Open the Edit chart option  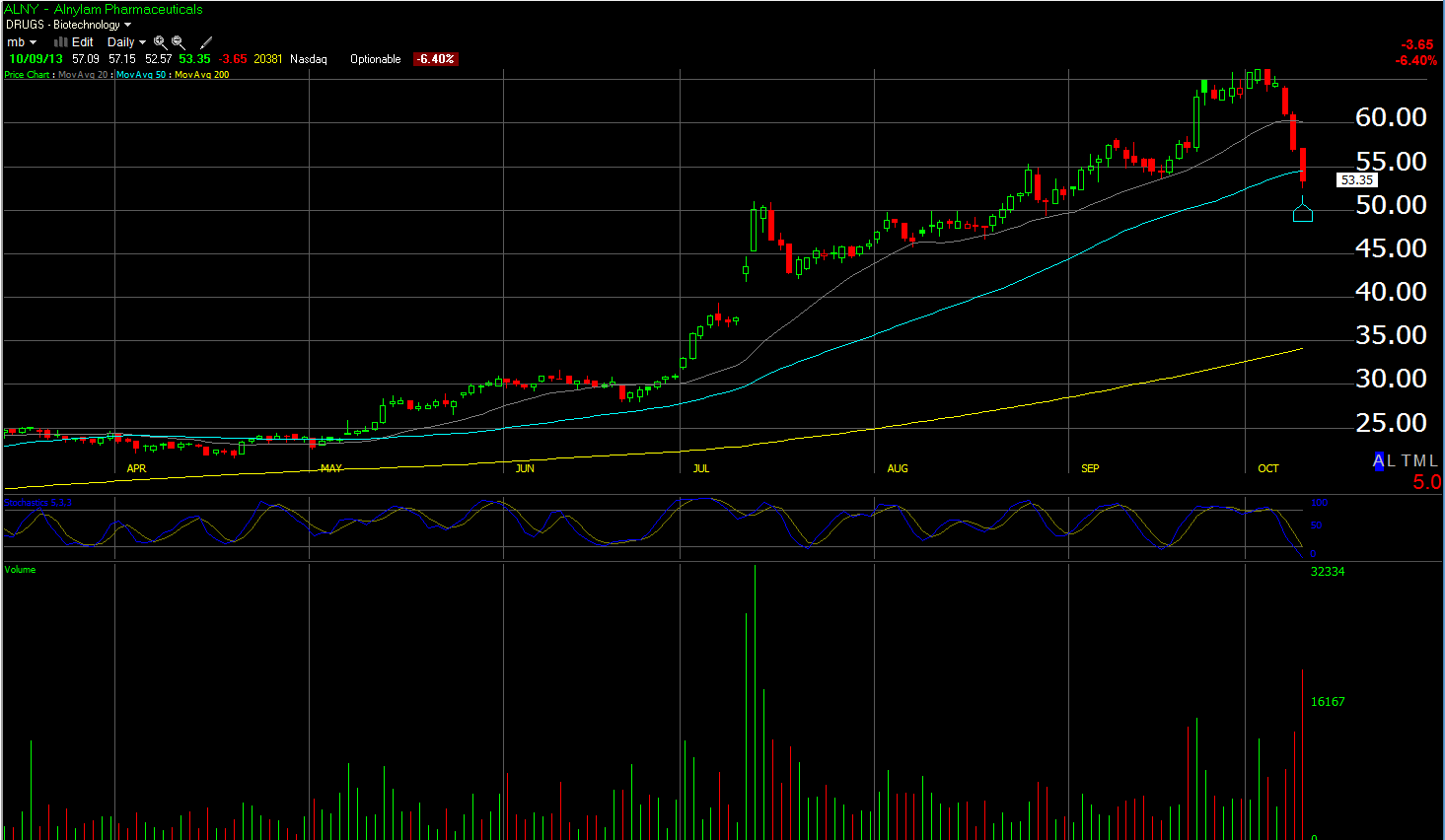pos(83,42)
